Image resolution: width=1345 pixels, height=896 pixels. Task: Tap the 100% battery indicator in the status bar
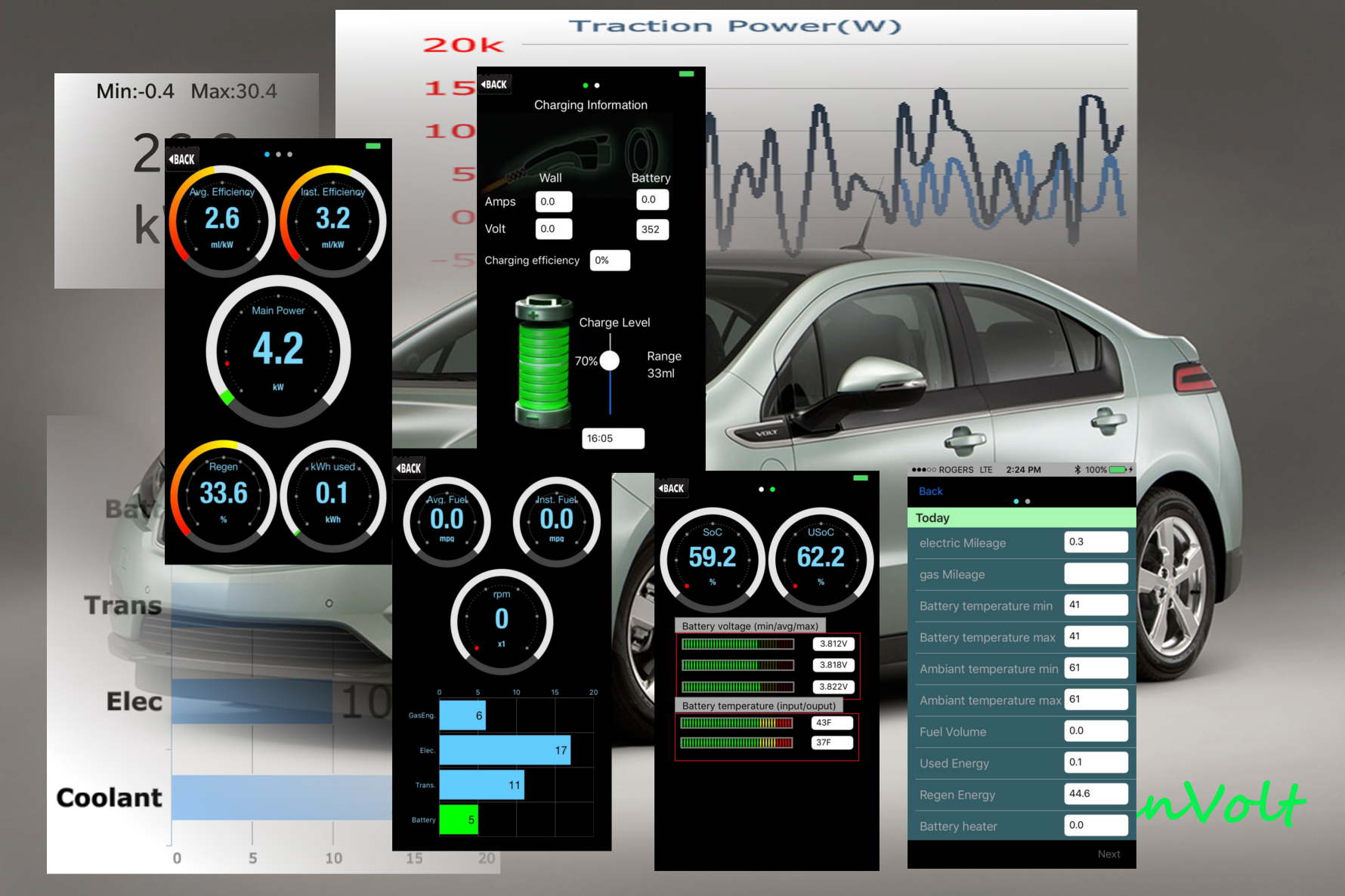(1102, 469)
